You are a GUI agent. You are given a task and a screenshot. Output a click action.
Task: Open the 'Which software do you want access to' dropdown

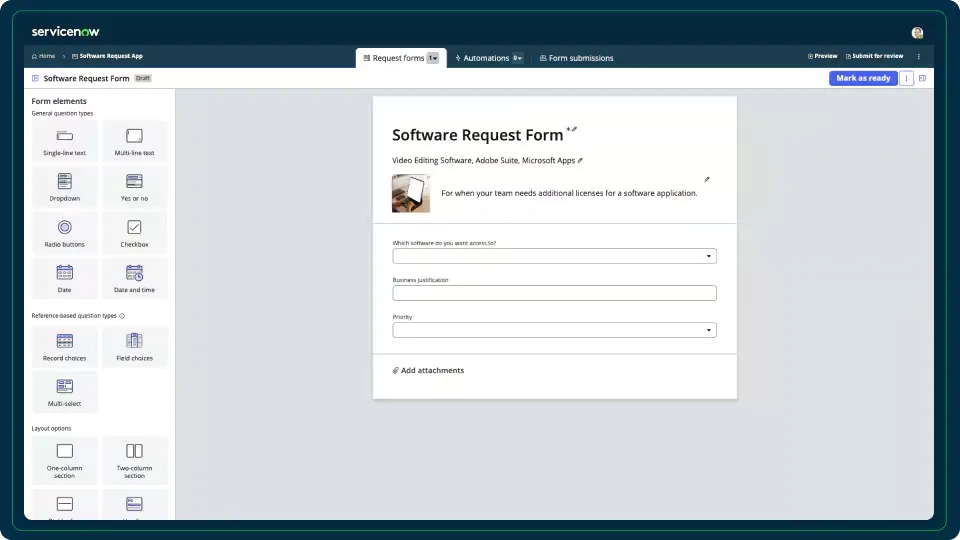pyautogui.click(x=554, y=256)
